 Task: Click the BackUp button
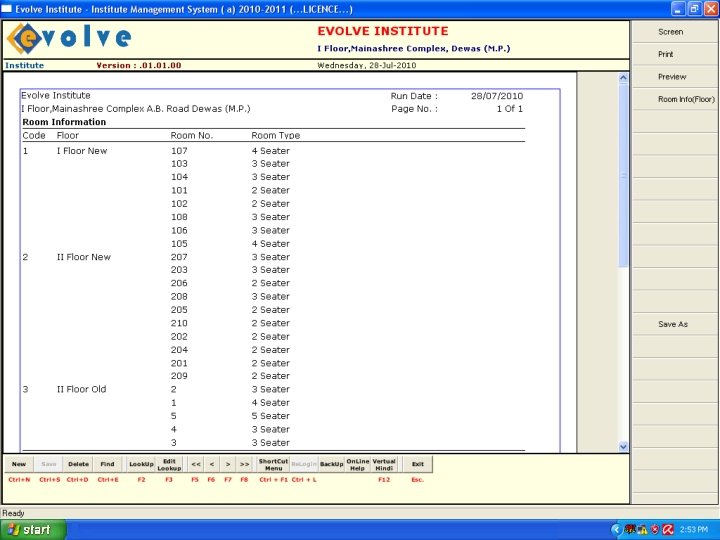click(x=331, y=465)
